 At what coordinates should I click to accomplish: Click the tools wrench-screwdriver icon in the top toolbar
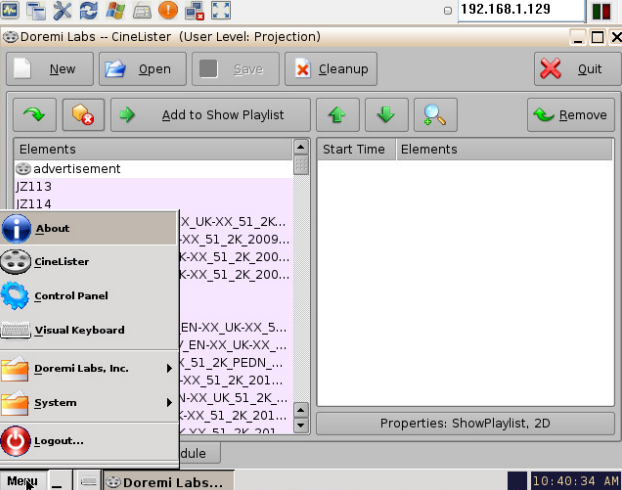tap(62, 10)
